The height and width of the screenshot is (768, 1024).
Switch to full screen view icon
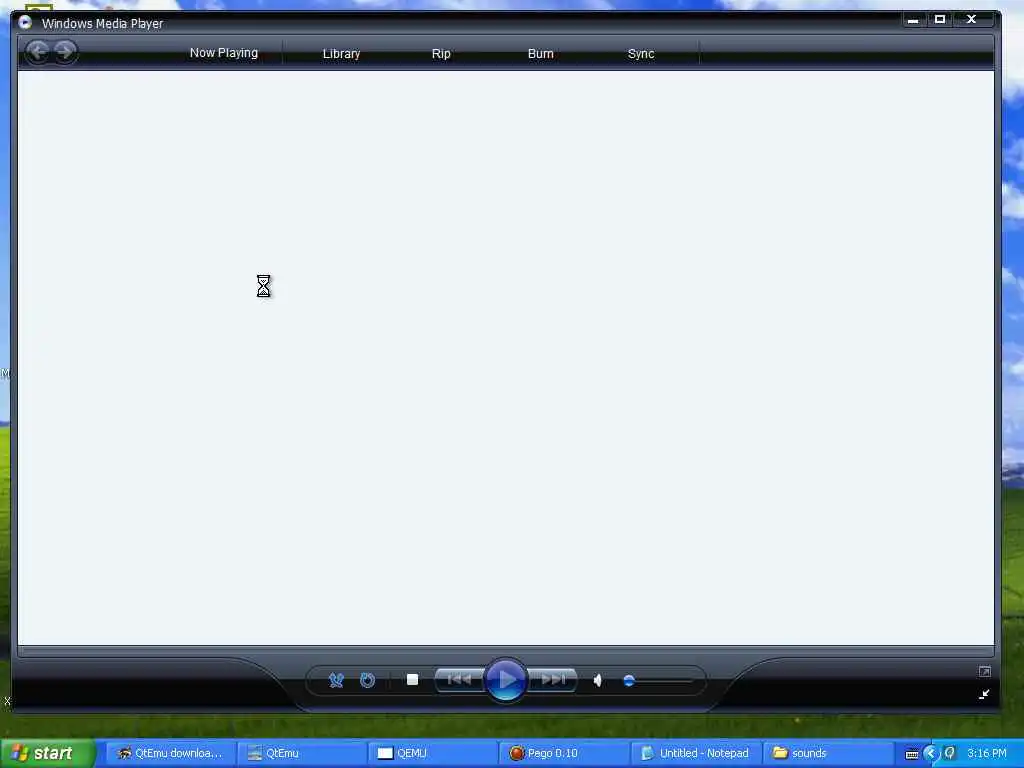tap(984, 671)
